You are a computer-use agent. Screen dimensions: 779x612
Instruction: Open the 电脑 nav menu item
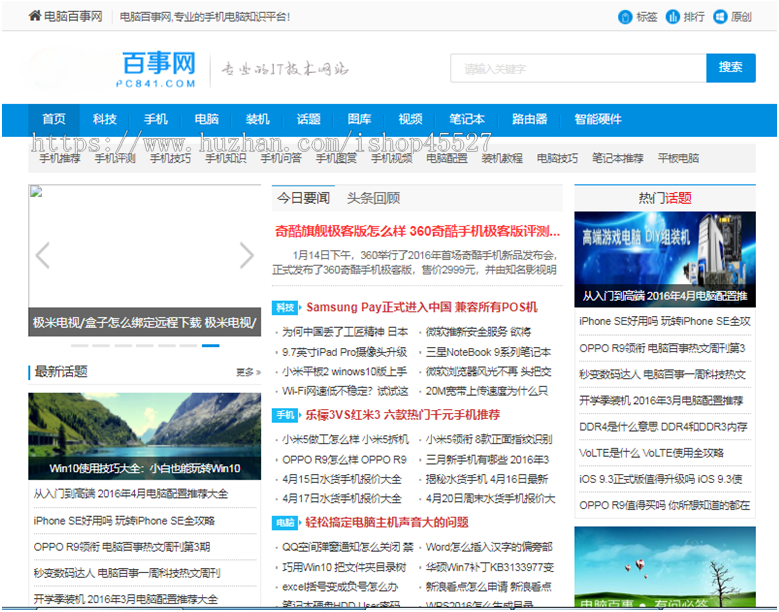tap(207, 119)
